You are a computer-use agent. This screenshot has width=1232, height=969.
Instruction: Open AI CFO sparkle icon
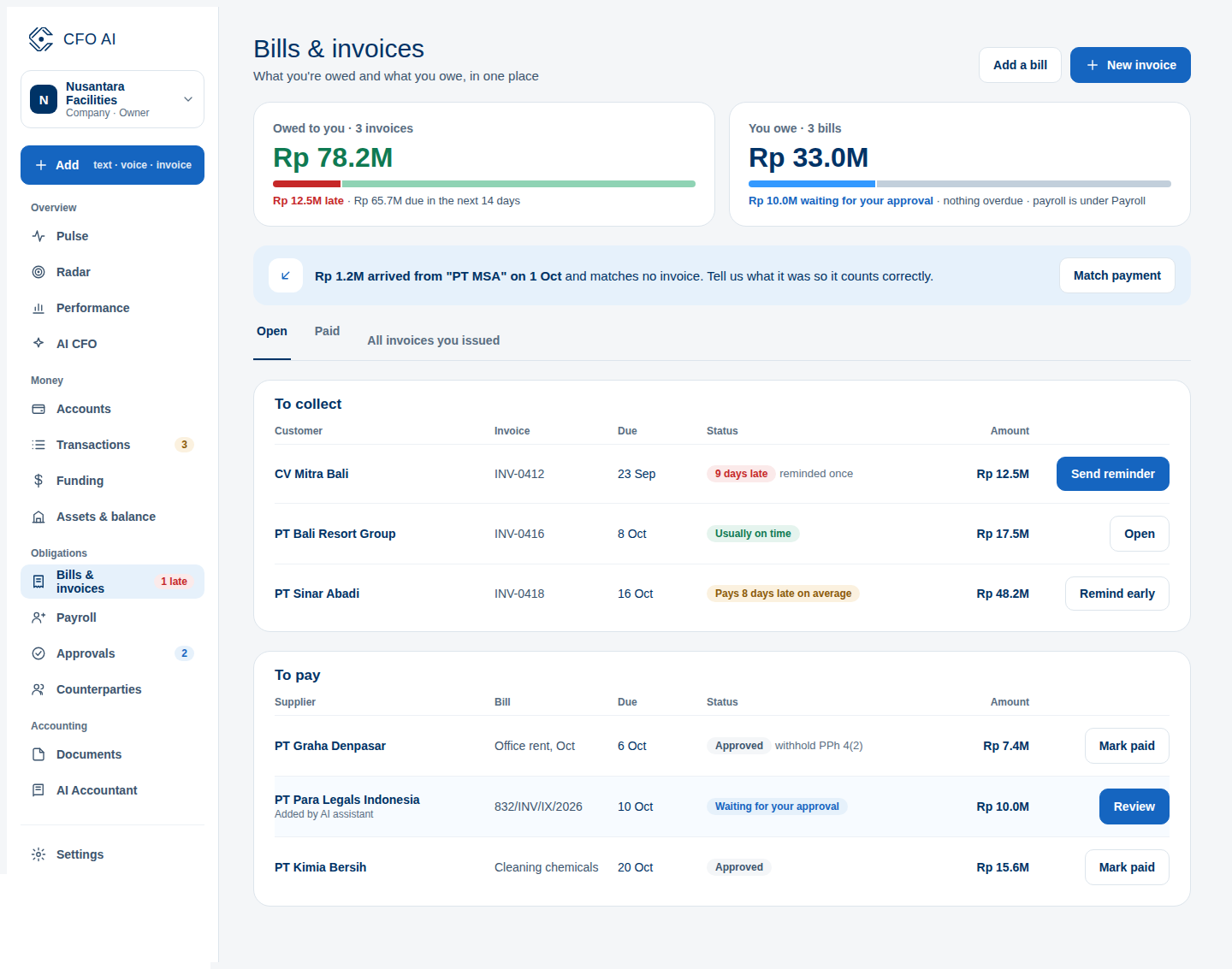[38, 344]
